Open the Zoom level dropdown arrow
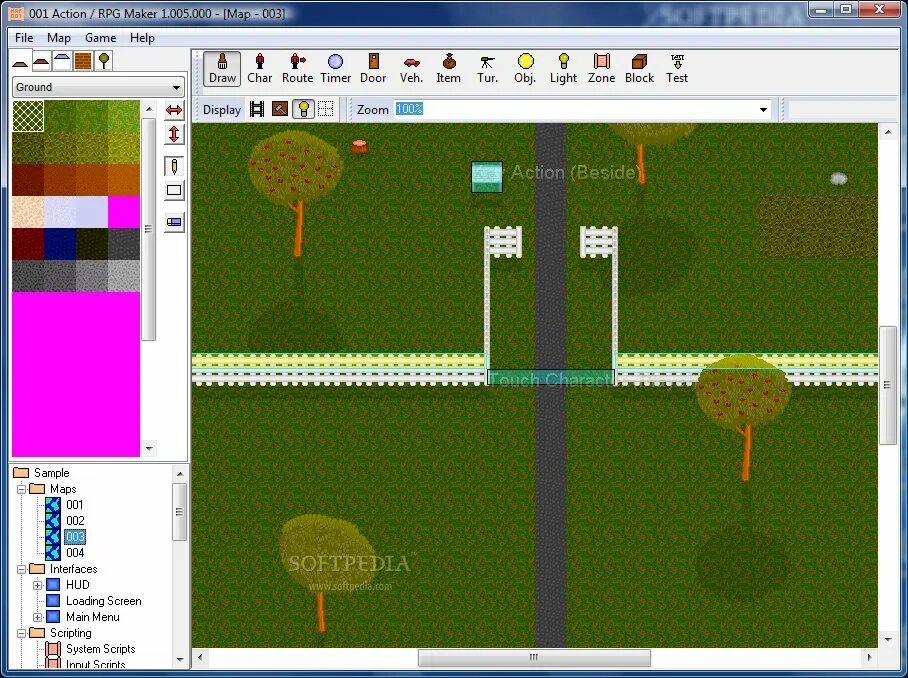Screen dimensions: 908x678 tap(763, 109)
